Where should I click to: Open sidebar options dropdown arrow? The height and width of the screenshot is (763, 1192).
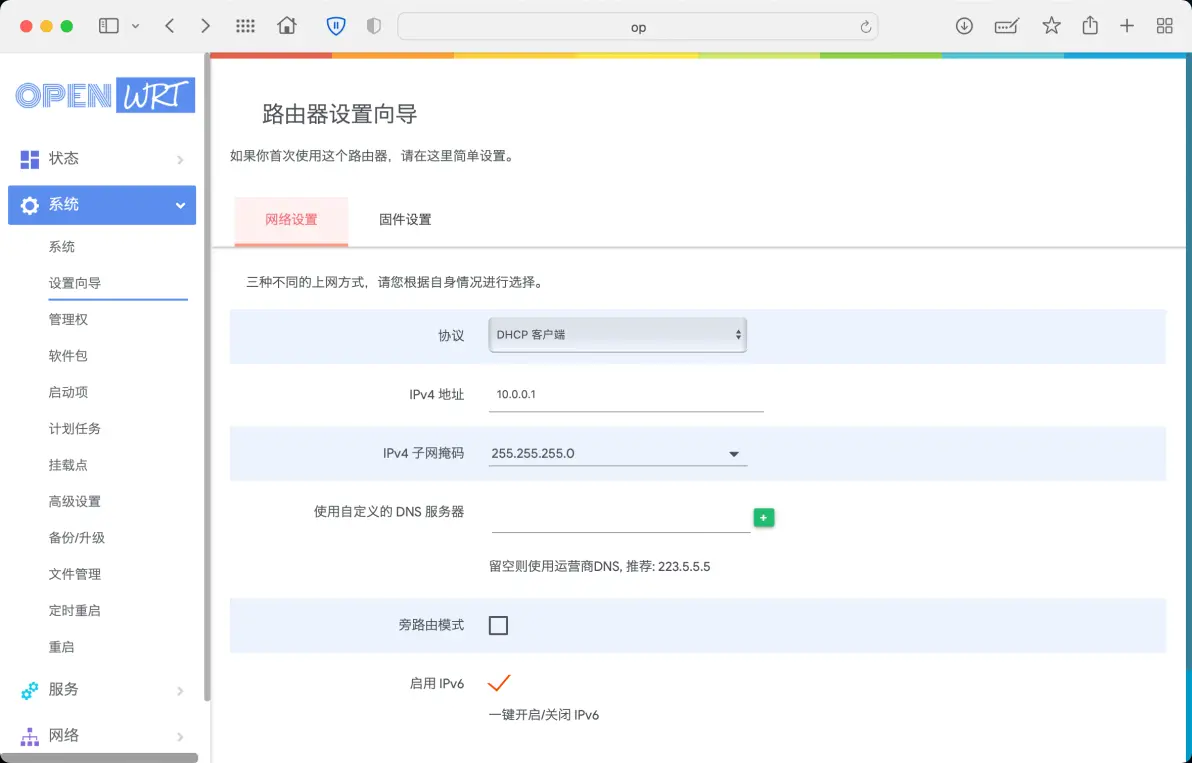click(x=135, y=27)
